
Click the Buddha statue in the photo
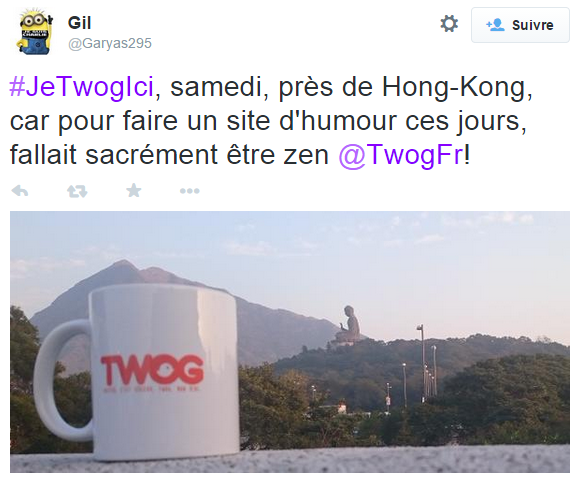point(347,325)
